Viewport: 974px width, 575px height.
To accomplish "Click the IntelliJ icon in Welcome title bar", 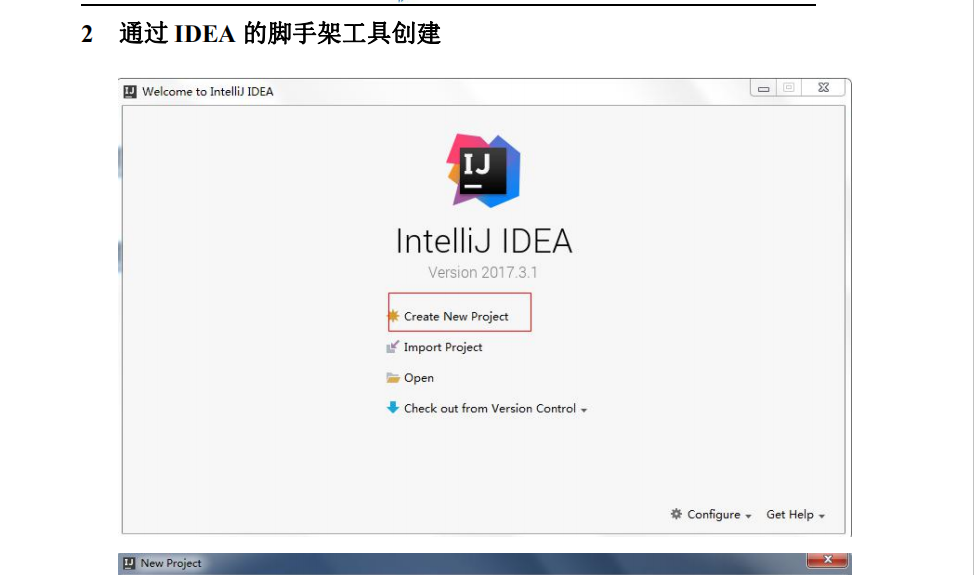I will (130, 92).
